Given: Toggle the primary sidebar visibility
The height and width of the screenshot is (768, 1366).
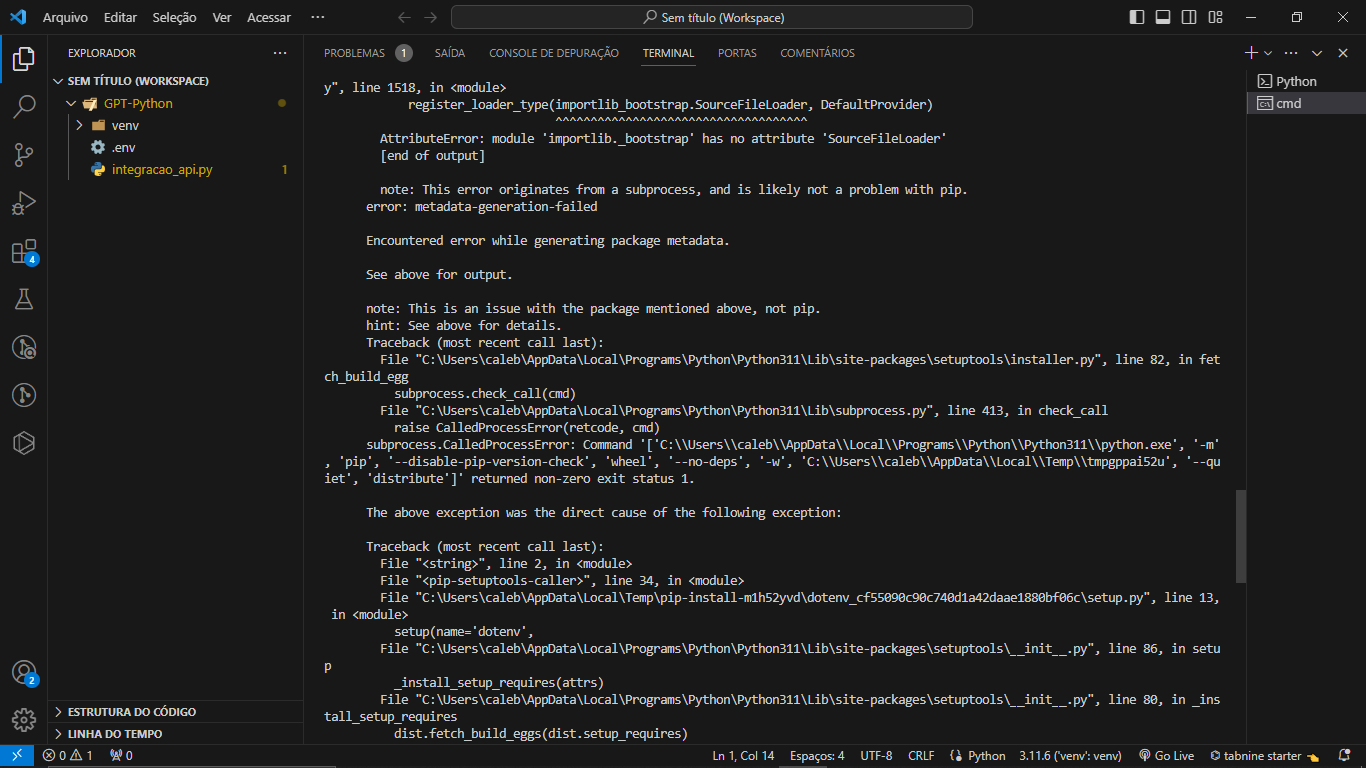Looking at the screenshot, I should click(1137, 17).
